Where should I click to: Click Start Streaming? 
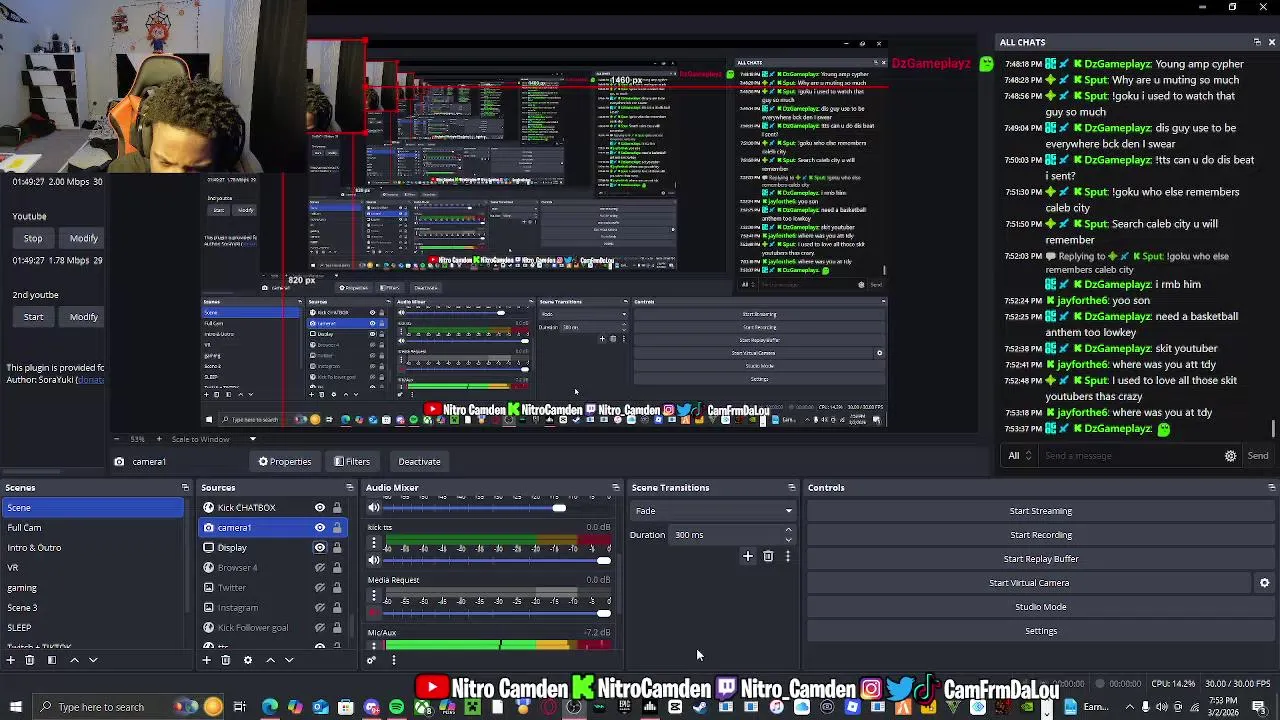pos(1040,511)
